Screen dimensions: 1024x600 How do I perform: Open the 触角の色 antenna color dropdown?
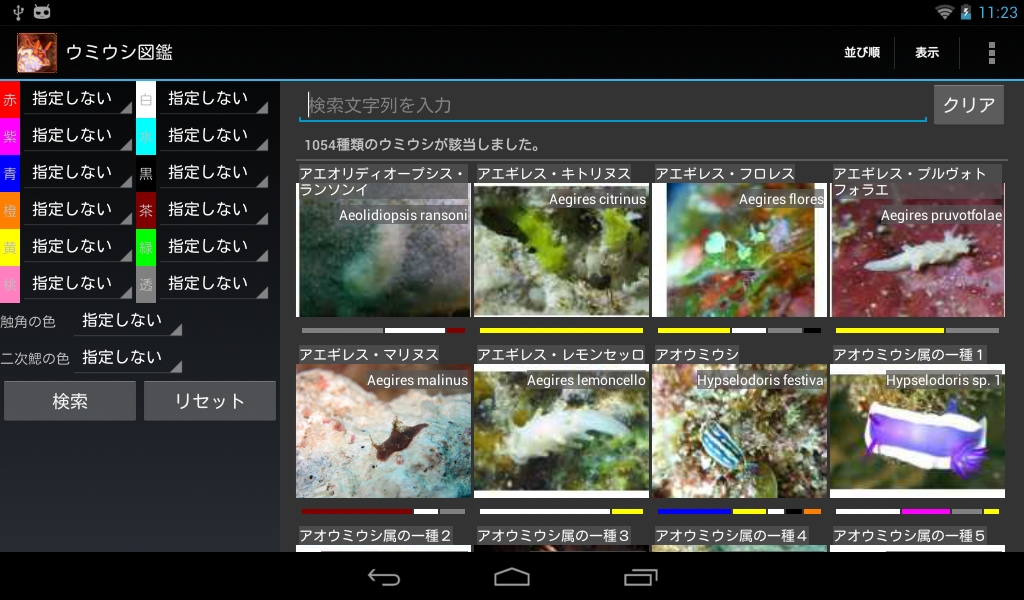click(128, 321)
